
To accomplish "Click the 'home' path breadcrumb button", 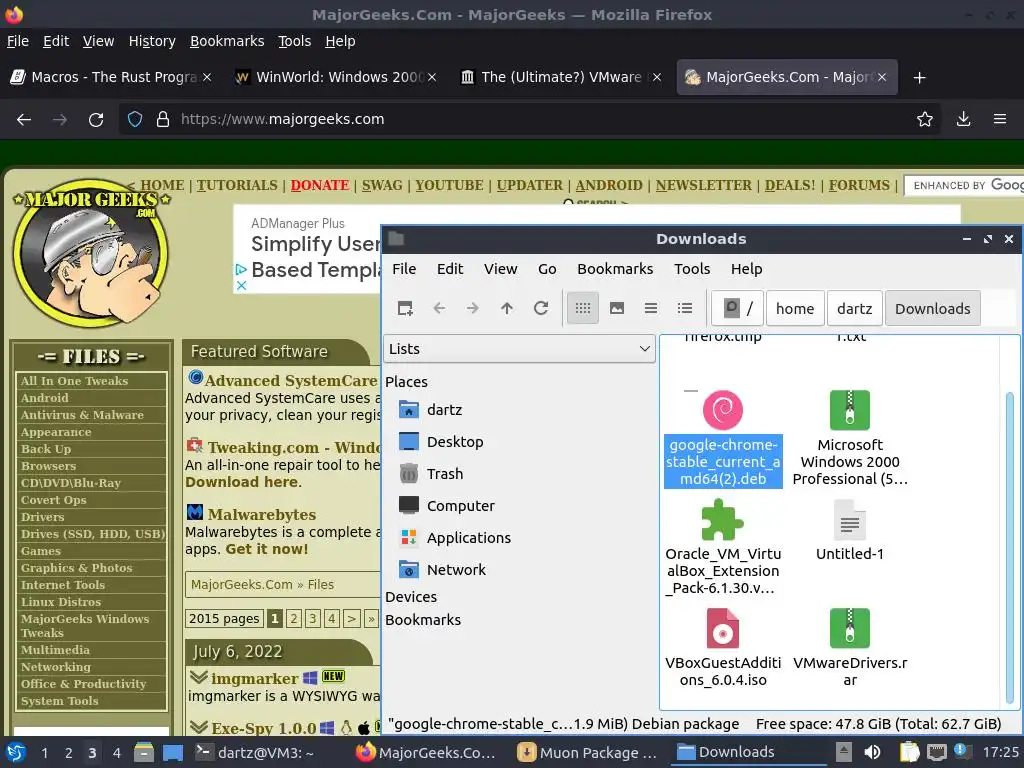I will point(795,308).
